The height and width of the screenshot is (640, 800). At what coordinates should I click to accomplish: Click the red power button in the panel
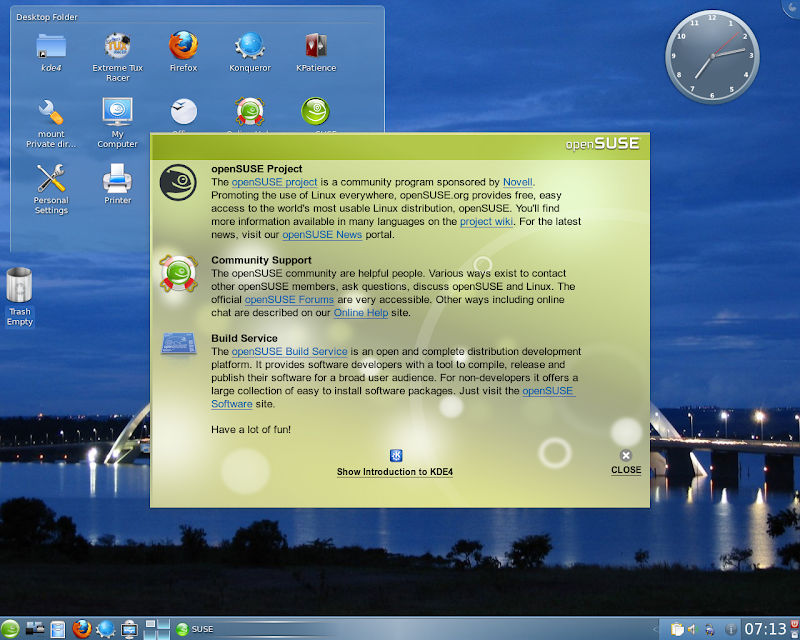click(795, 624)
